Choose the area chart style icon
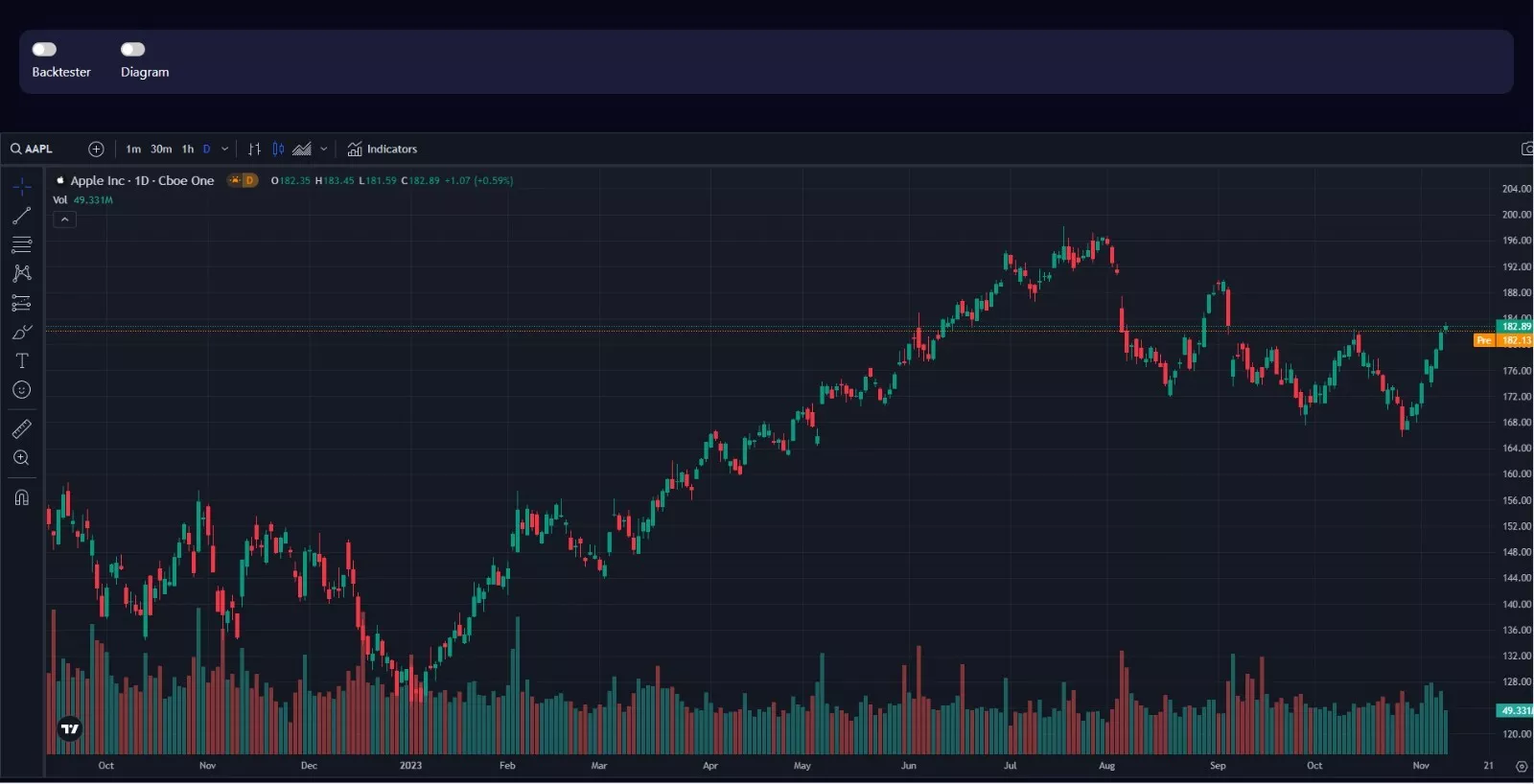The width and height of the screenshot is (1534, 784). point(302,149)
